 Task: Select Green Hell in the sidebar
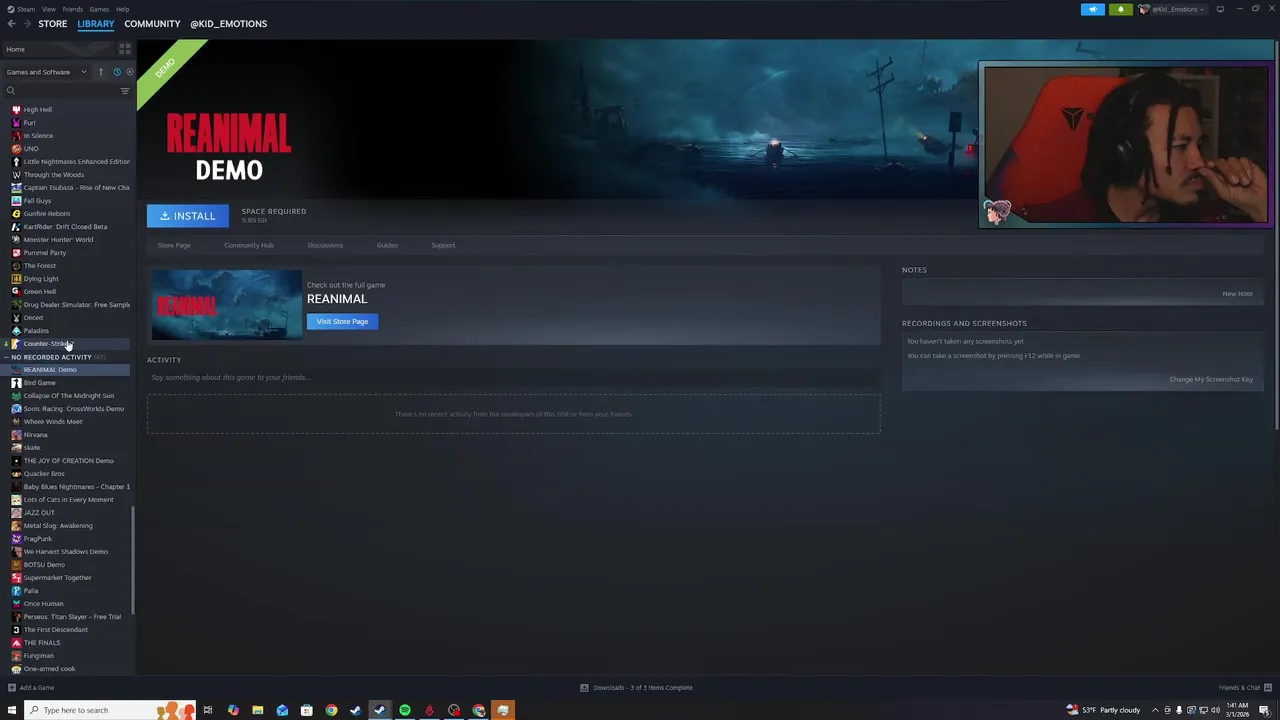pos(40,291)
